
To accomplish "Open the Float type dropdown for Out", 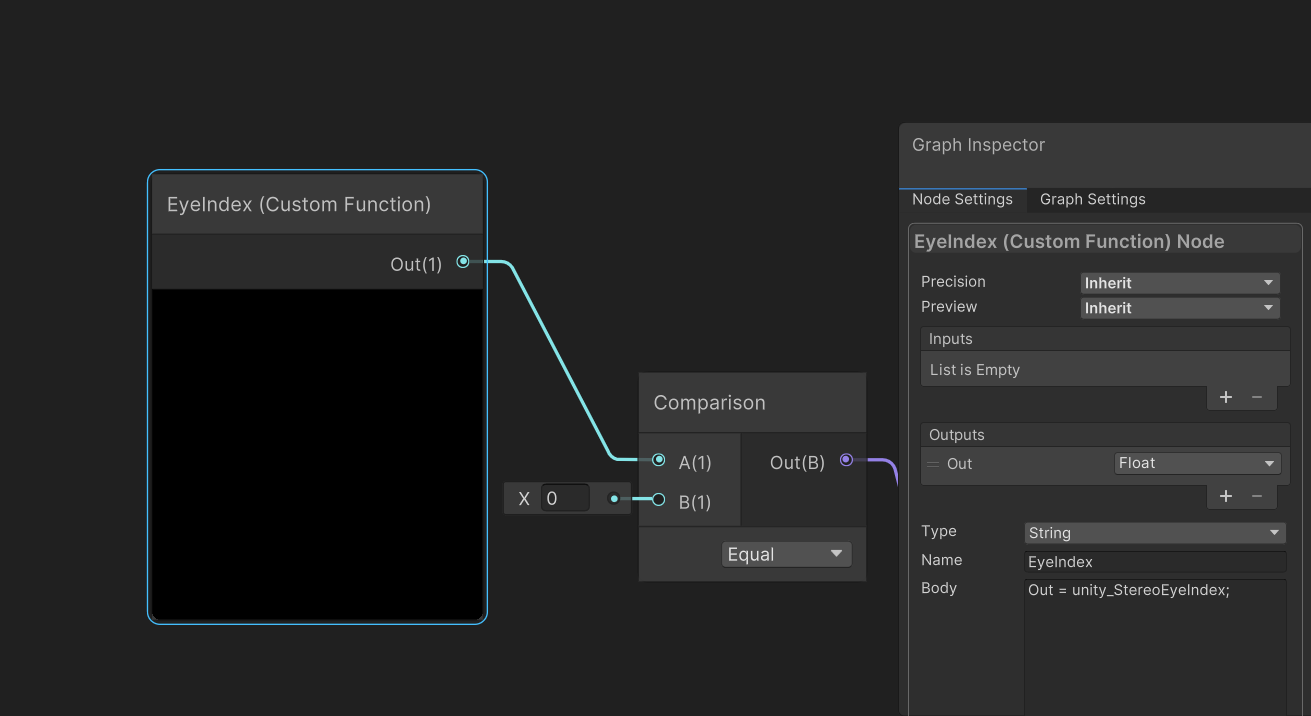I will (x=1197, y=463).
